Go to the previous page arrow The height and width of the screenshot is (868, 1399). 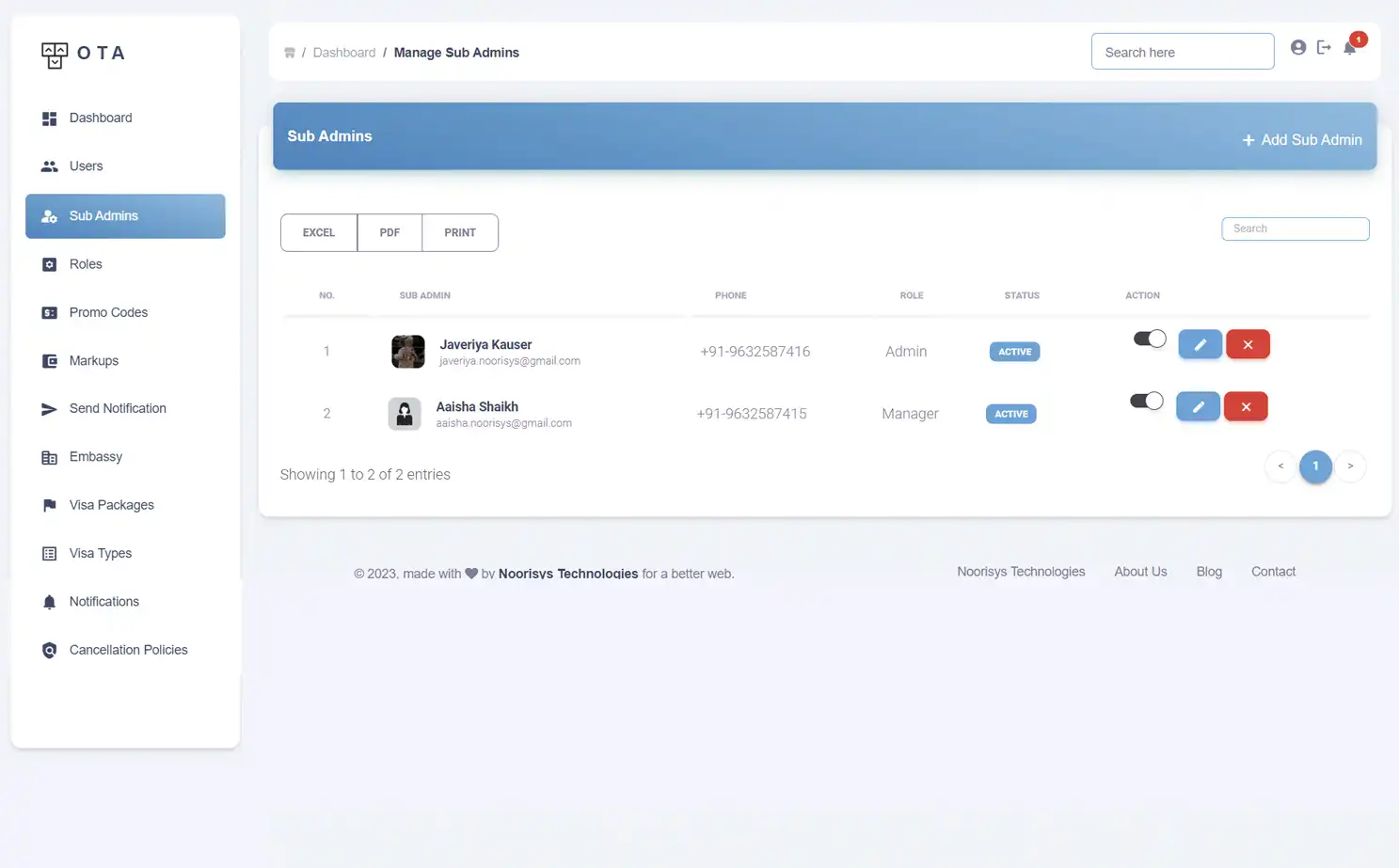click(x=1280, y=466)
